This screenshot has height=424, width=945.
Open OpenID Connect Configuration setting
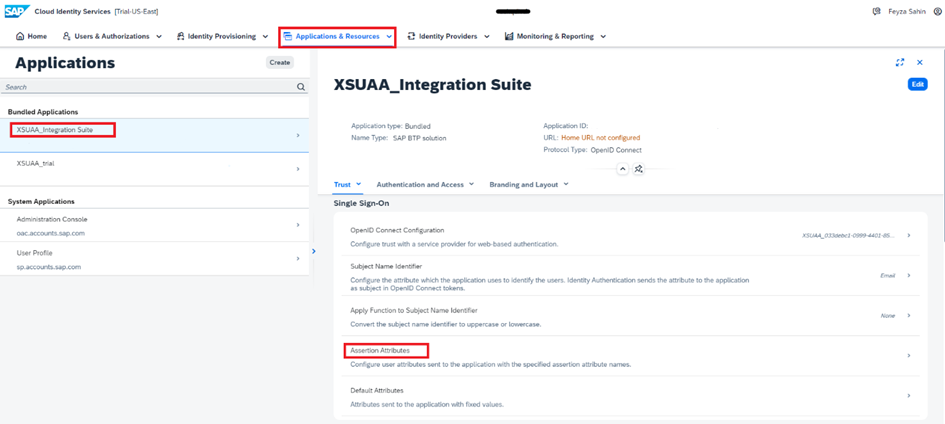click(630, 235)
